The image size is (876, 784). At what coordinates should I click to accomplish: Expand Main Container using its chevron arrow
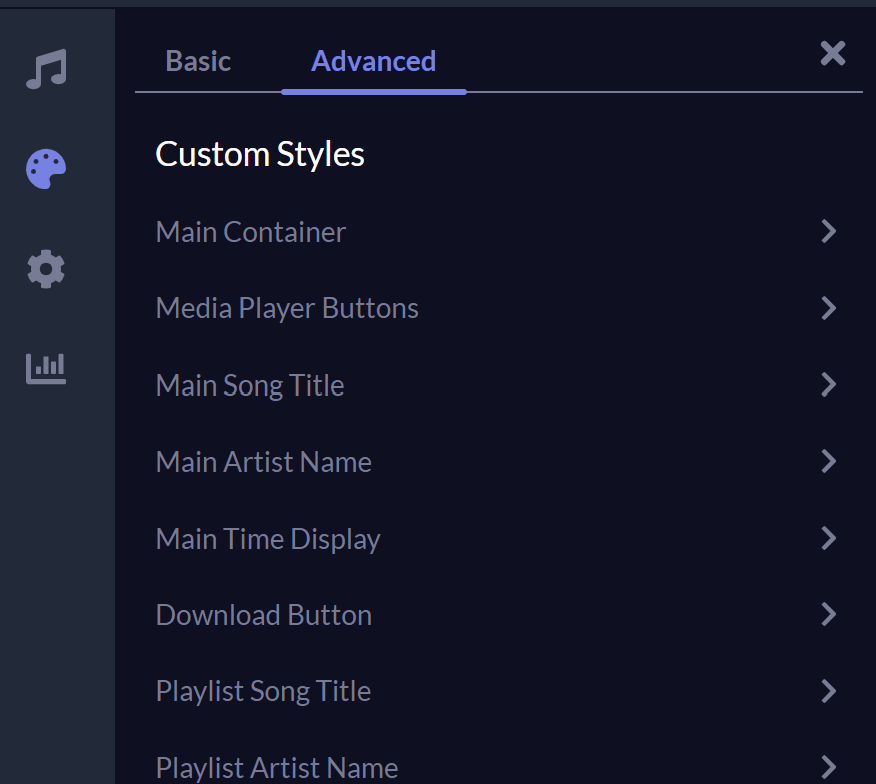(828, 232)
